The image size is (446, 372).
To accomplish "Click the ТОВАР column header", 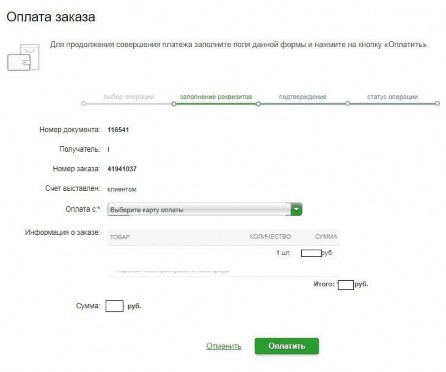I will click(x=120, y=237).
